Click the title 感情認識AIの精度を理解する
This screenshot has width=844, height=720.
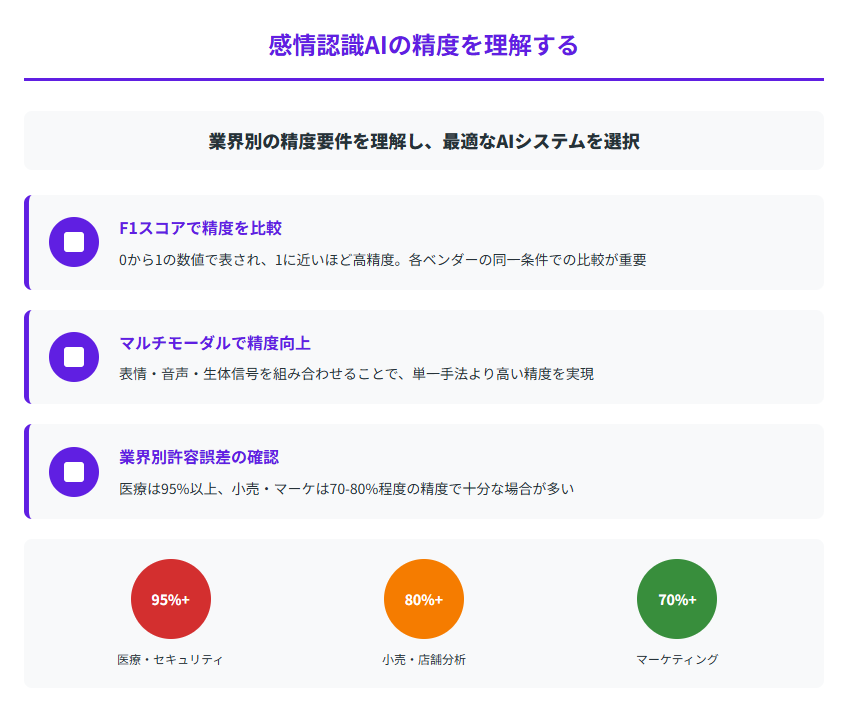pos(423,45)
